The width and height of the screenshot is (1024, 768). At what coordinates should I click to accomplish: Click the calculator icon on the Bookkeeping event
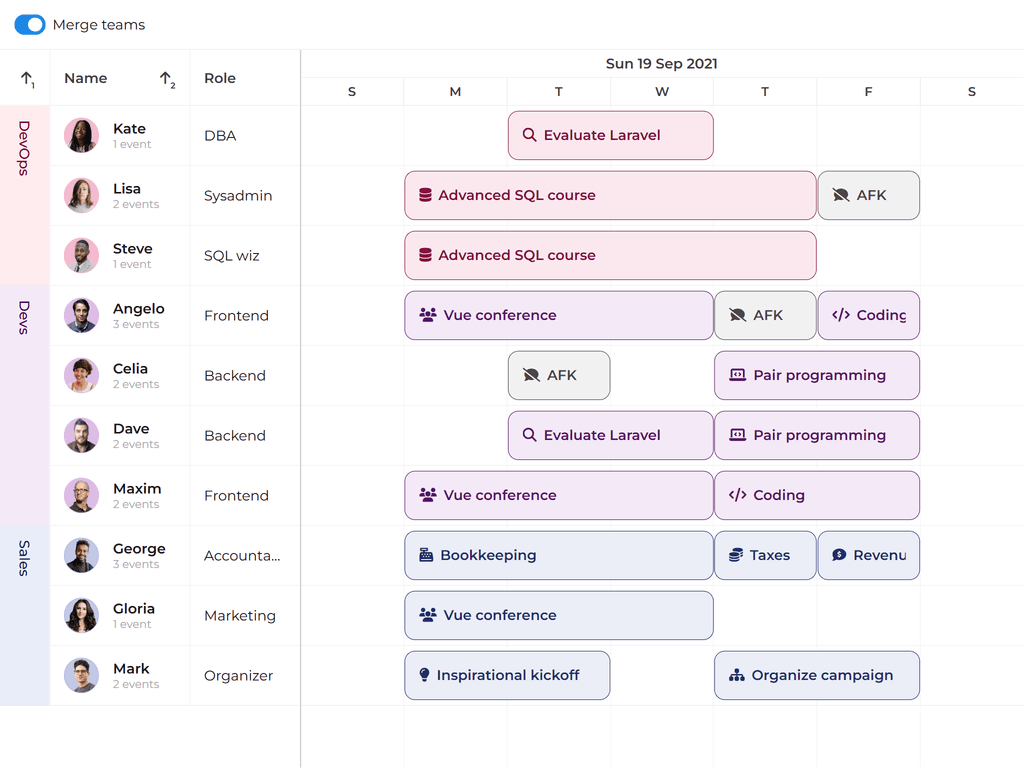coord(426,555)
